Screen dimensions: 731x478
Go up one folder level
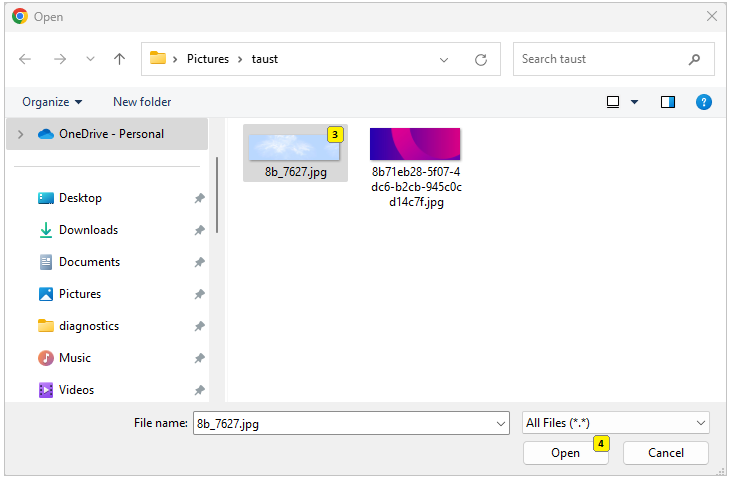[120, 59]
